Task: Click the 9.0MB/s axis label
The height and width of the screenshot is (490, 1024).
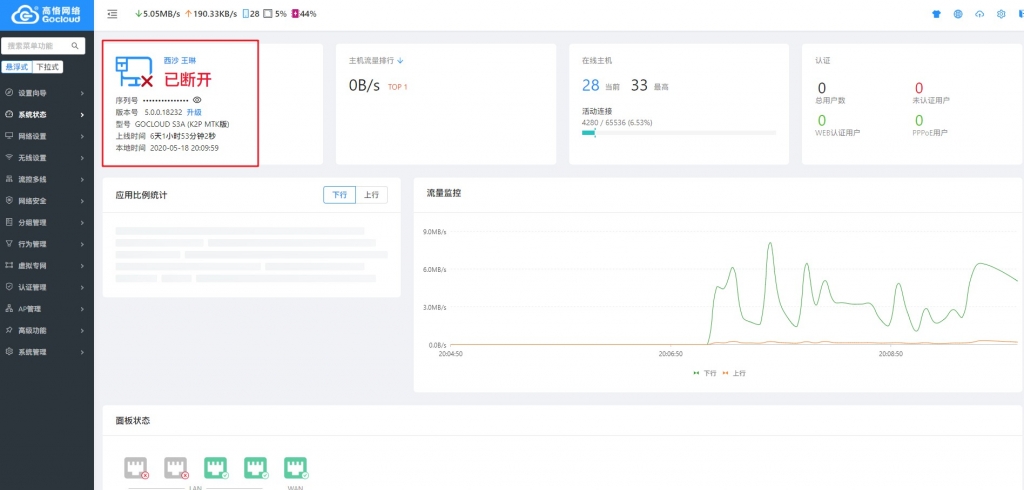Action: [435, 232]
